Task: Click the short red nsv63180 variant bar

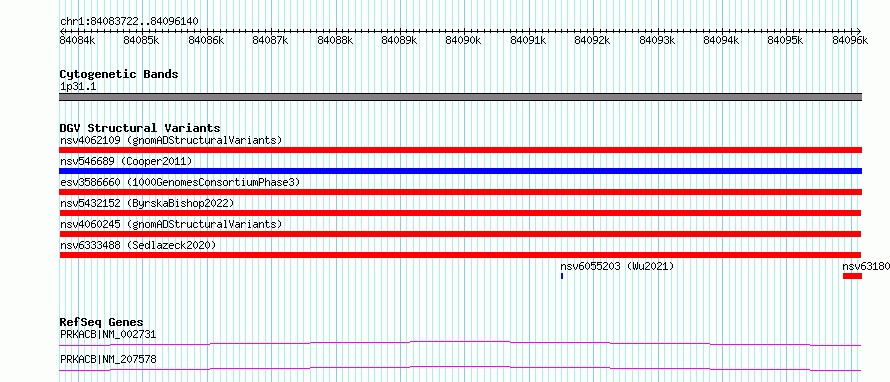Action: [853, 276]
